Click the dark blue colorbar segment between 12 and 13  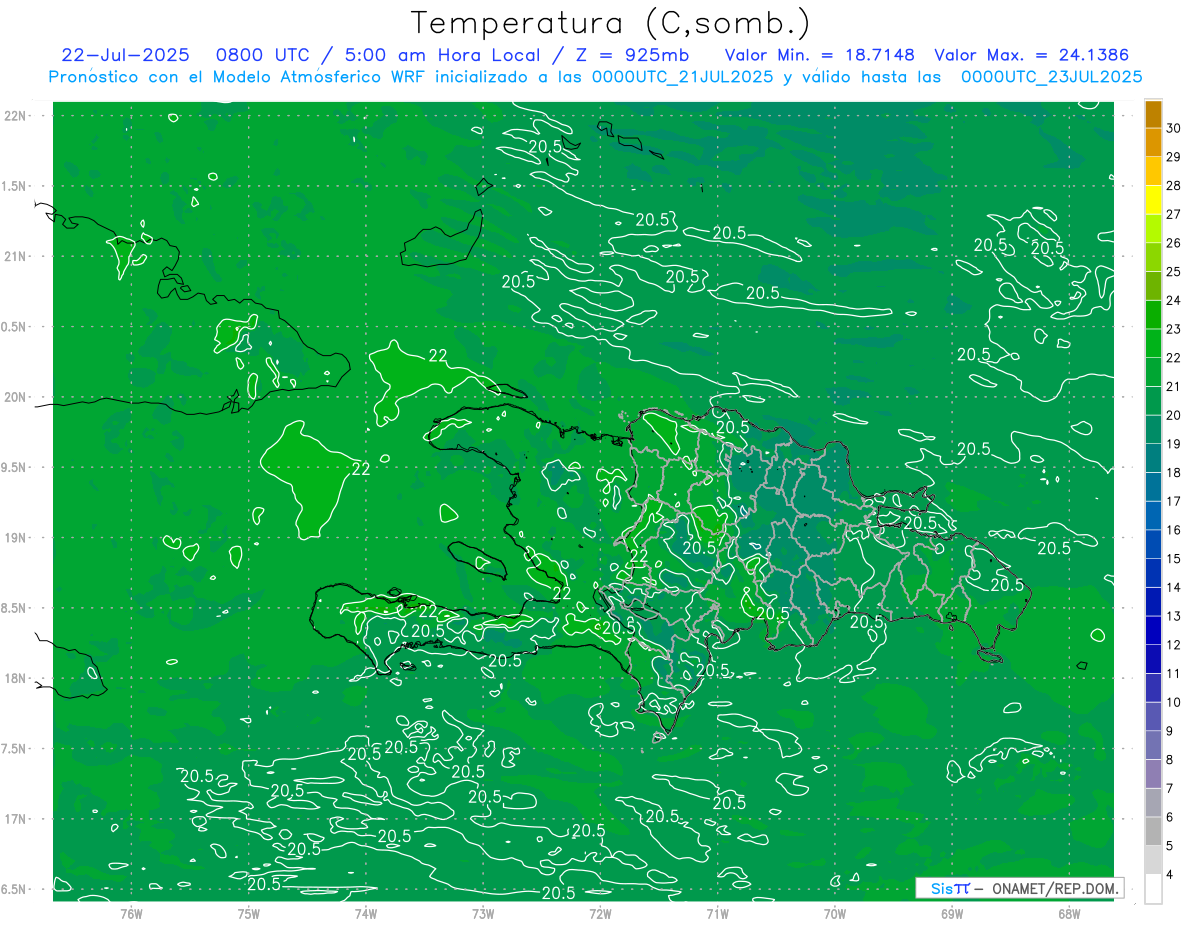1153,630
